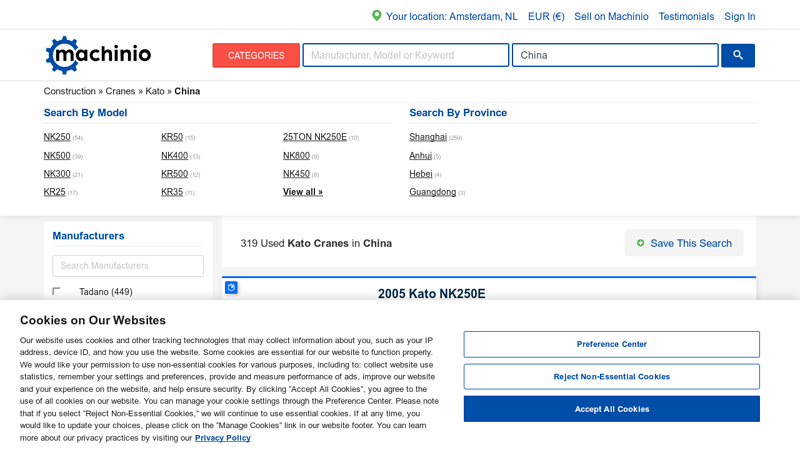Screen dimensions: 800x450
Task: Go to Kato breadcrumb
Action: click(155, 91)
